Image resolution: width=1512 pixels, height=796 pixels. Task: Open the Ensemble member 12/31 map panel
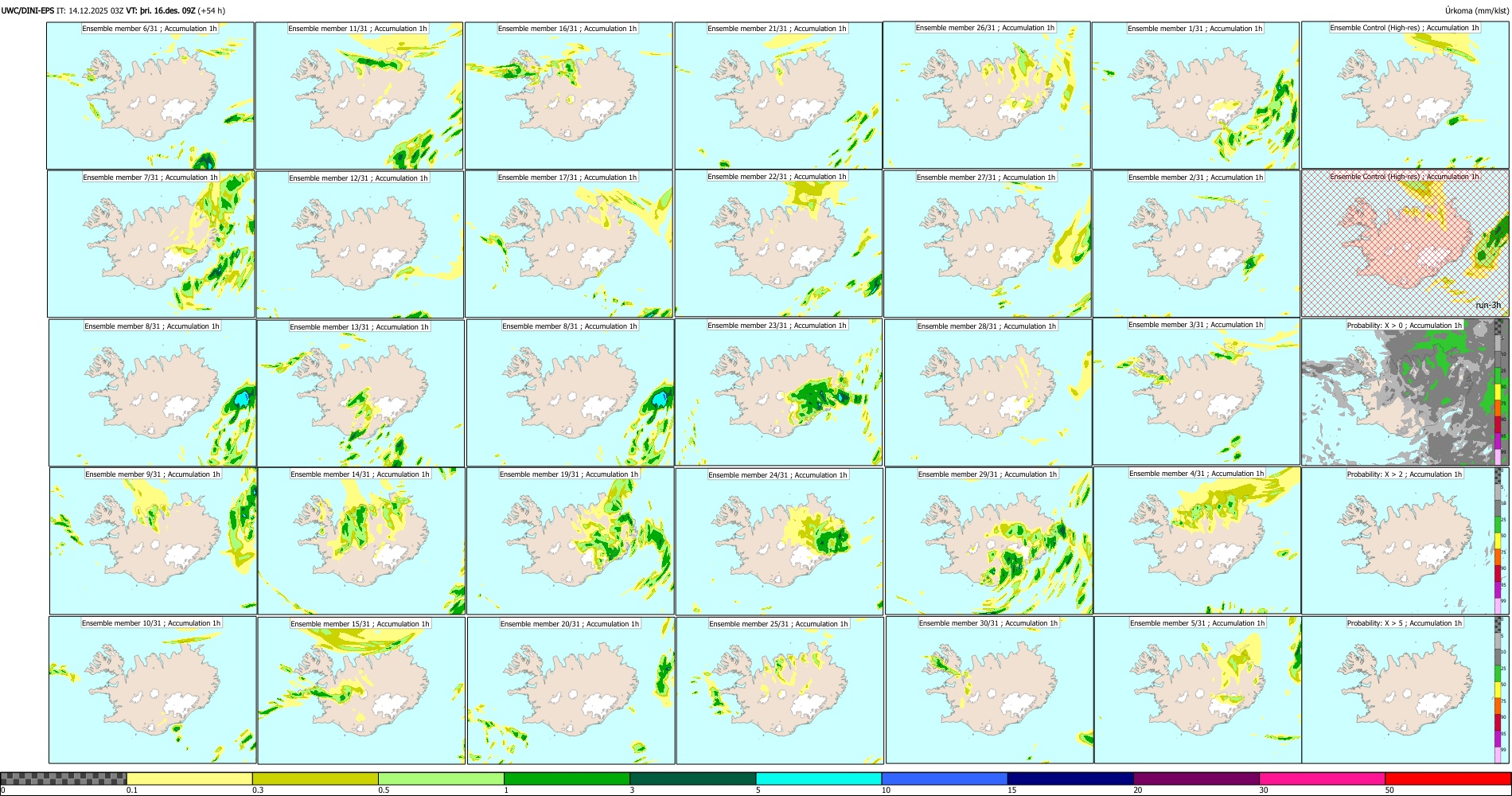(x=360, y=244)
